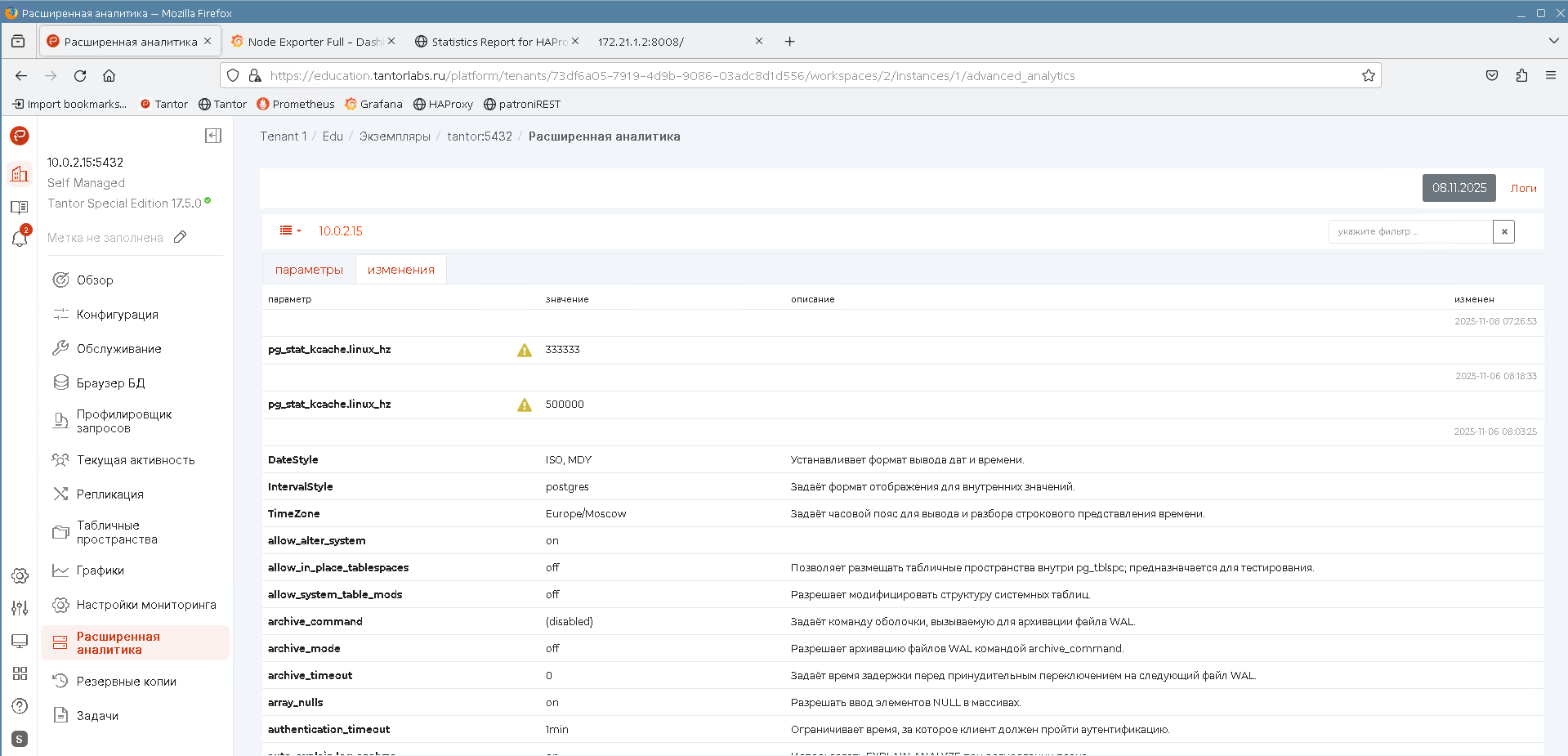Screen dimensions: 1568x756
Task: Click the settings gear in left rail
Action: pyautogui.click(x=20, y=575)
